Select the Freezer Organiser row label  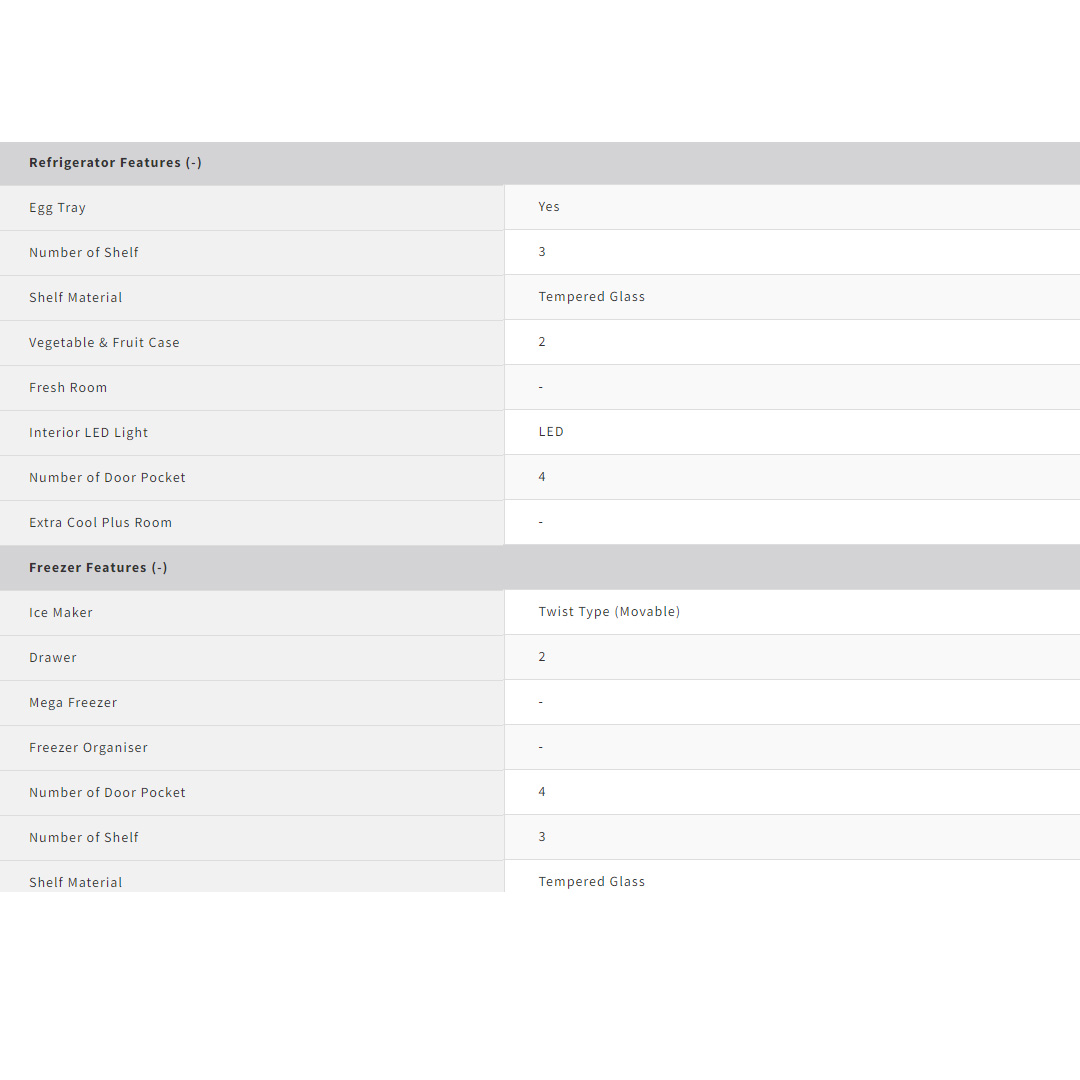(88, 748)
